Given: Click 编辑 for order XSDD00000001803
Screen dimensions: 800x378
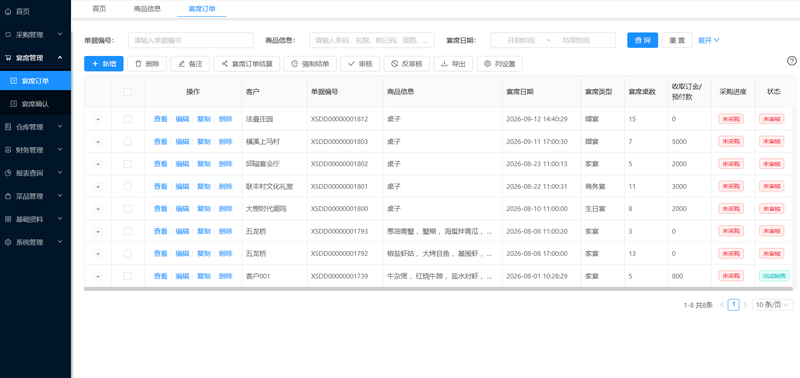Looking at the screenshot, I should [182, 141].
